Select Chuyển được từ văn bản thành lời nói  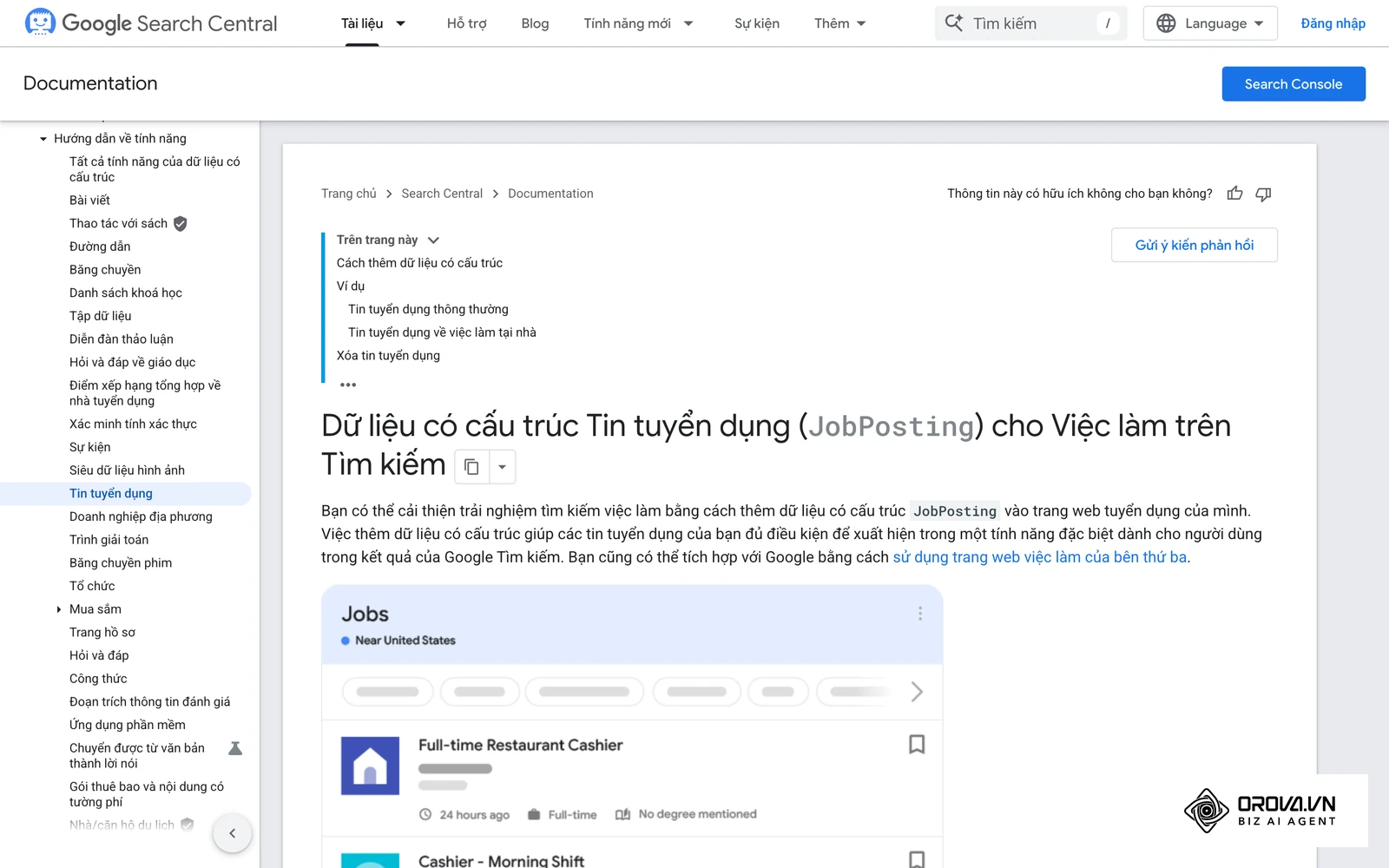click(x=137, y=755)
